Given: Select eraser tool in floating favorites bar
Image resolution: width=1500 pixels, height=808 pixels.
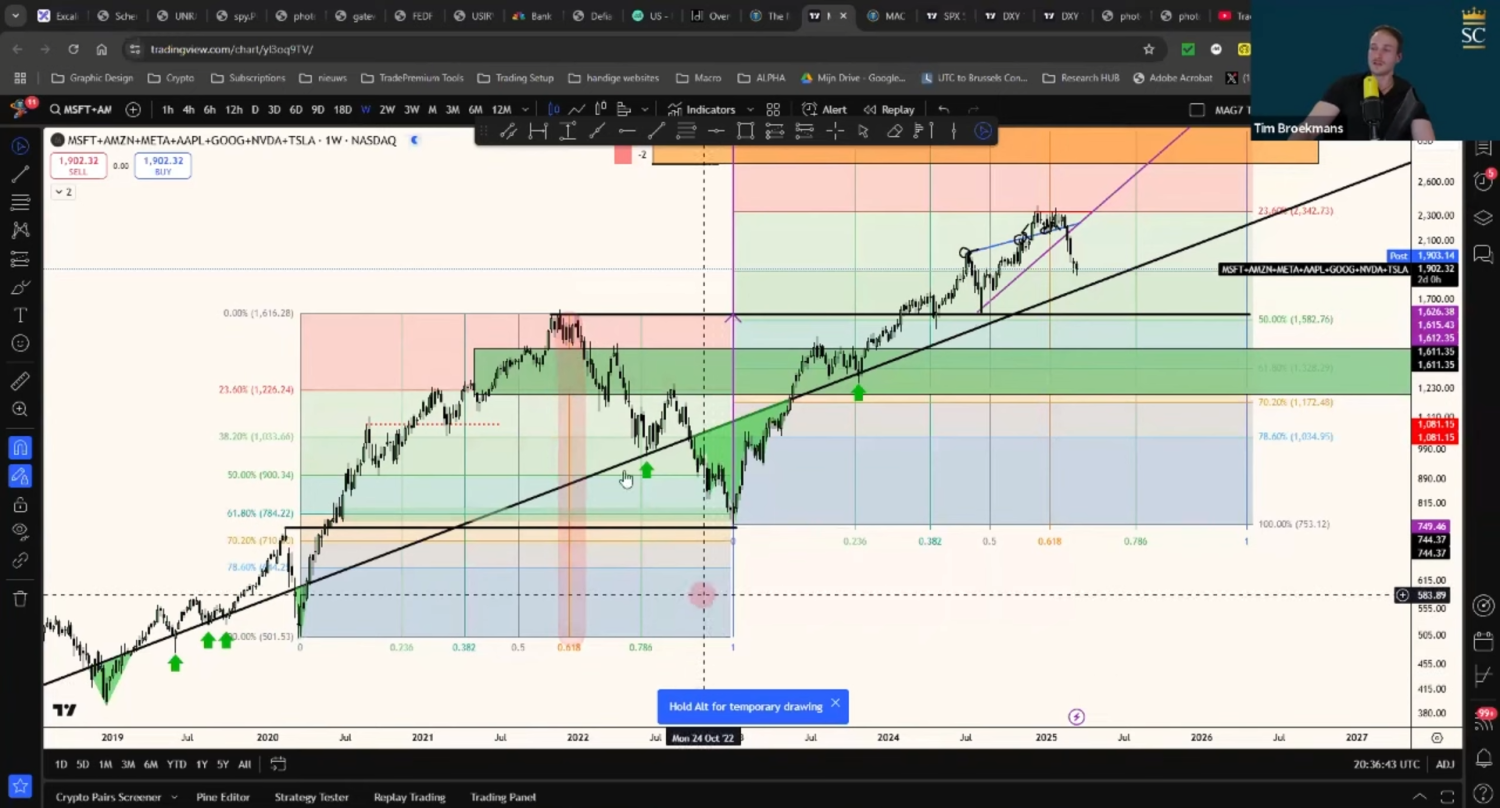Looking at the screenshot, I should click(895, 131).
